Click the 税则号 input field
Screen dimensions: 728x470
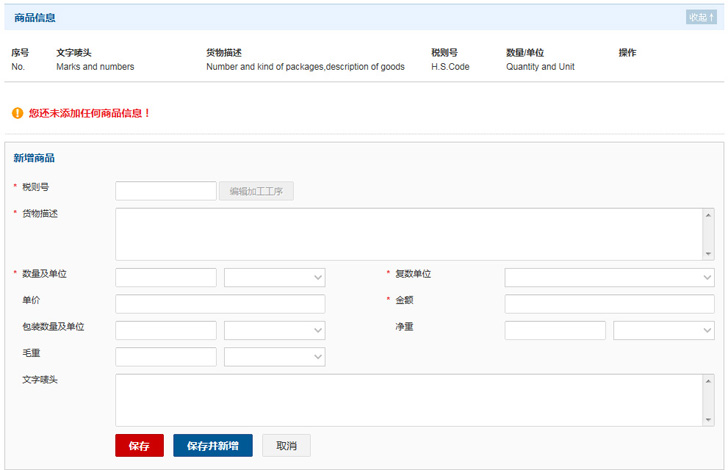(x=166, y=191)
